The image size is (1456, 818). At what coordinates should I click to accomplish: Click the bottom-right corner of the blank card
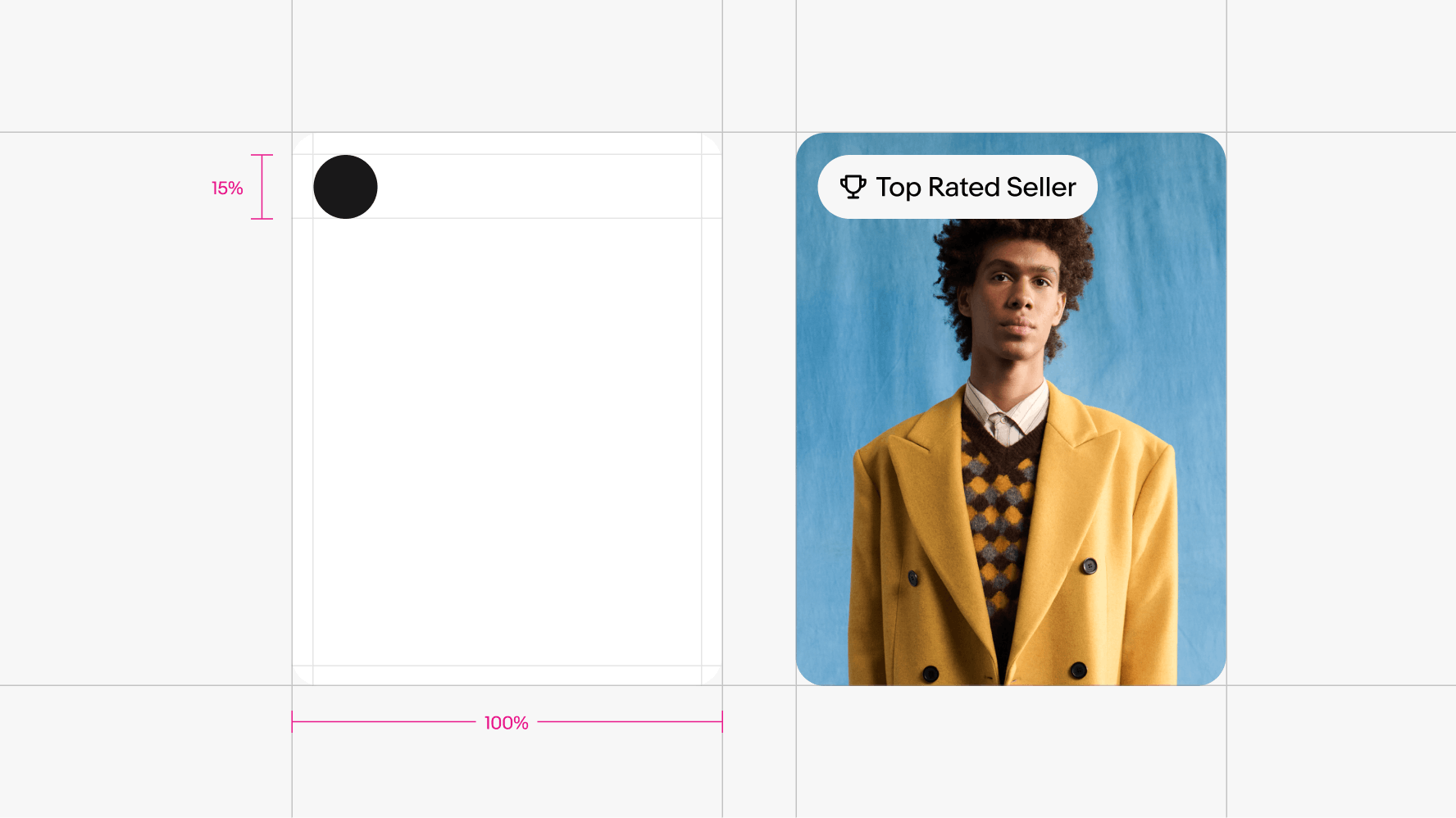pos(719,682)
